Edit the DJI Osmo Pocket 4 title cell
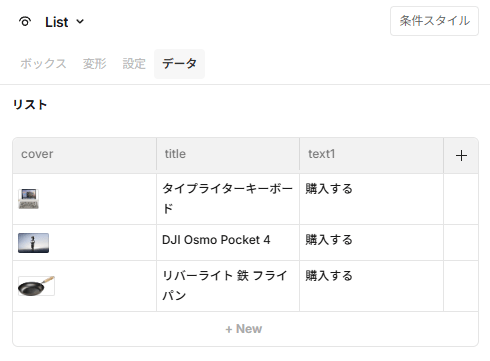490x361 pixels. 228,243
